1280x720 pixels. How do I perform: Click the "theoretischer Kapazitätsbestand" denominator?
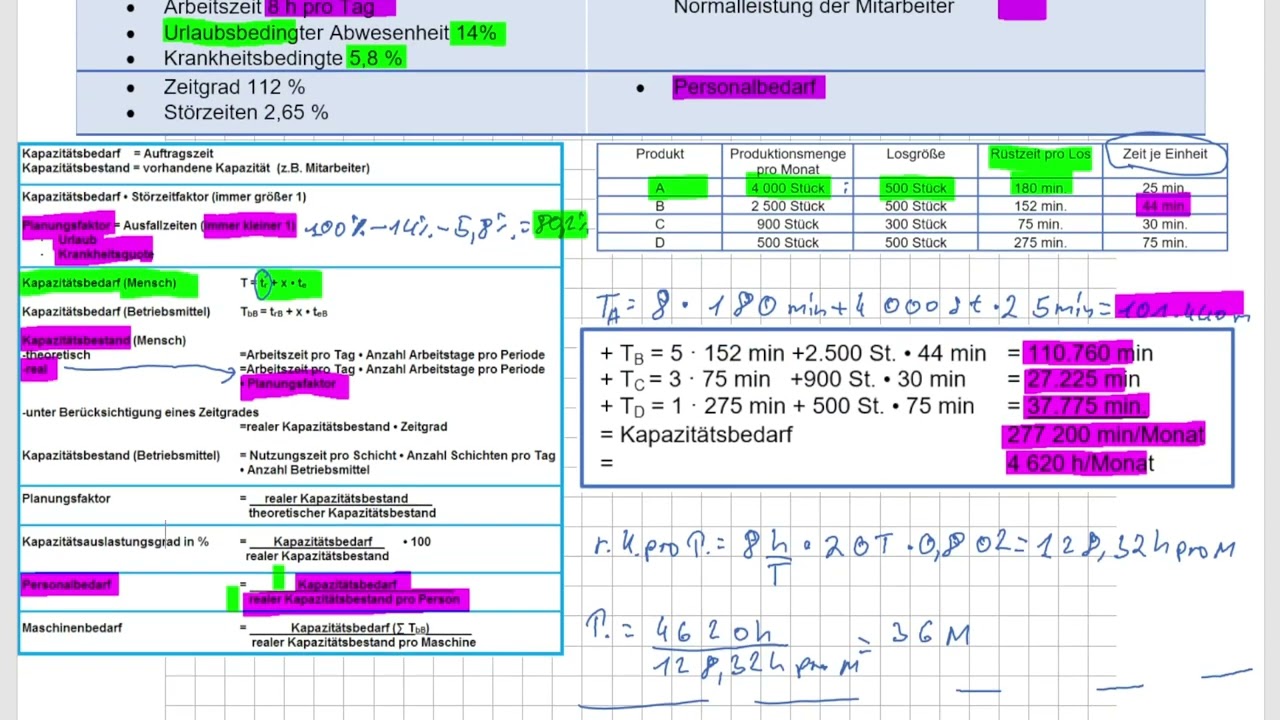click(342, 513)
